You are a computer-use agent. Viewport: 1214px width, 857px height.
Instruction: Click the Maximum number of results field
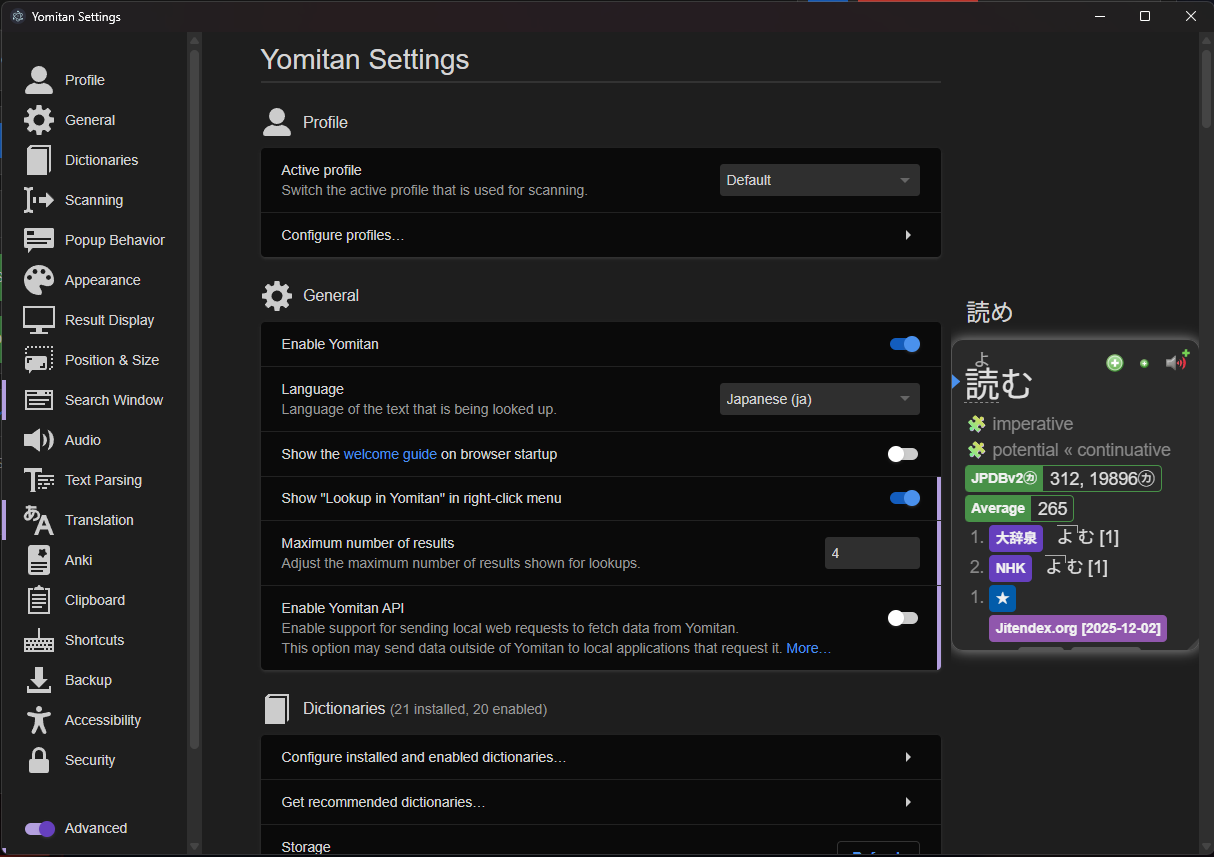[x=872, y=553]
